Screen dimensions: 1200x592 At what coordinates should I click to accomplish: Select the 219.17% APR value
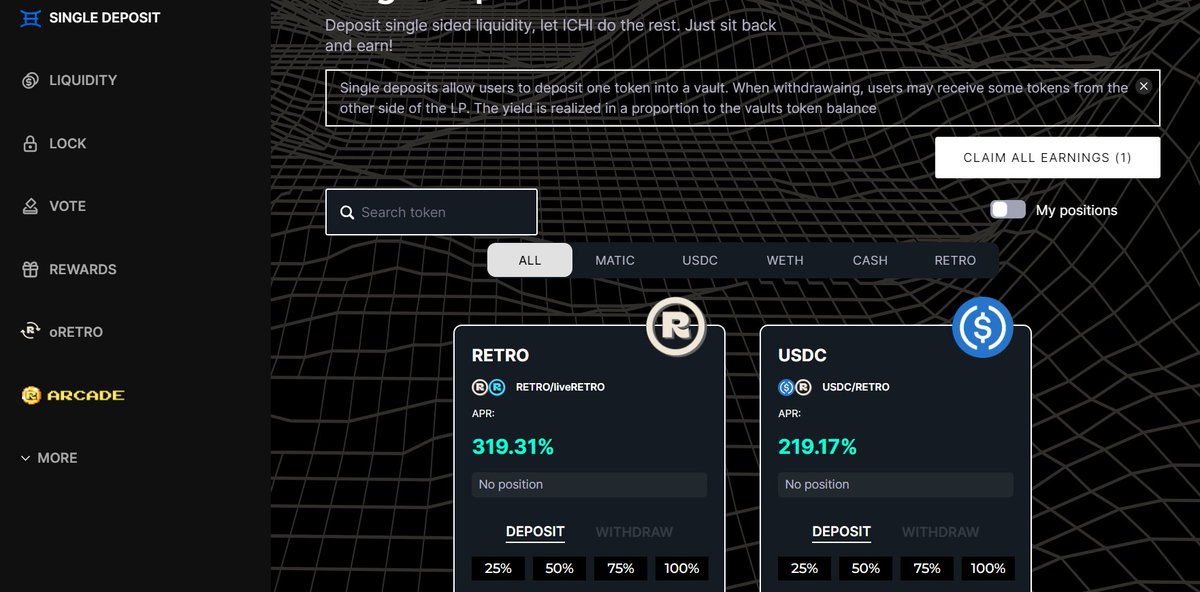818,447
